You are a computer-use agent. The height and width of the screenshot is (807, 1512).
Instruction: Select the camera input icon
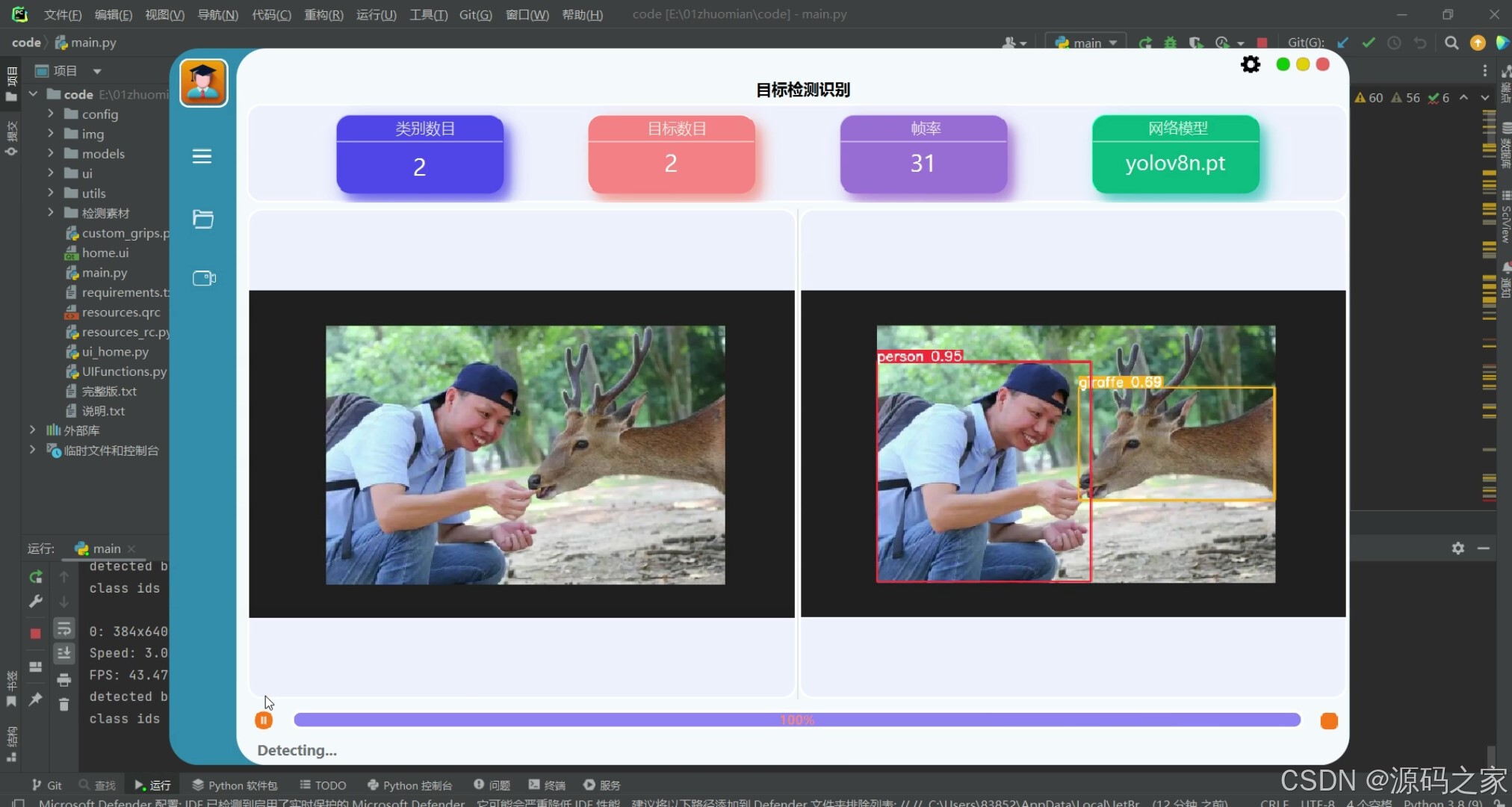coord(203,278)
